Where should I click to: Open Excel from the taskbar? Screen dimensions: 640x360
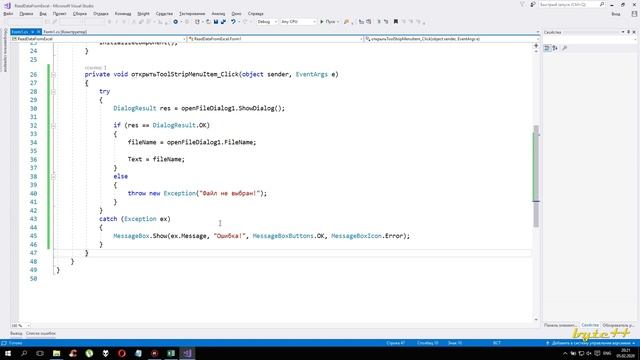pos(171,353)
